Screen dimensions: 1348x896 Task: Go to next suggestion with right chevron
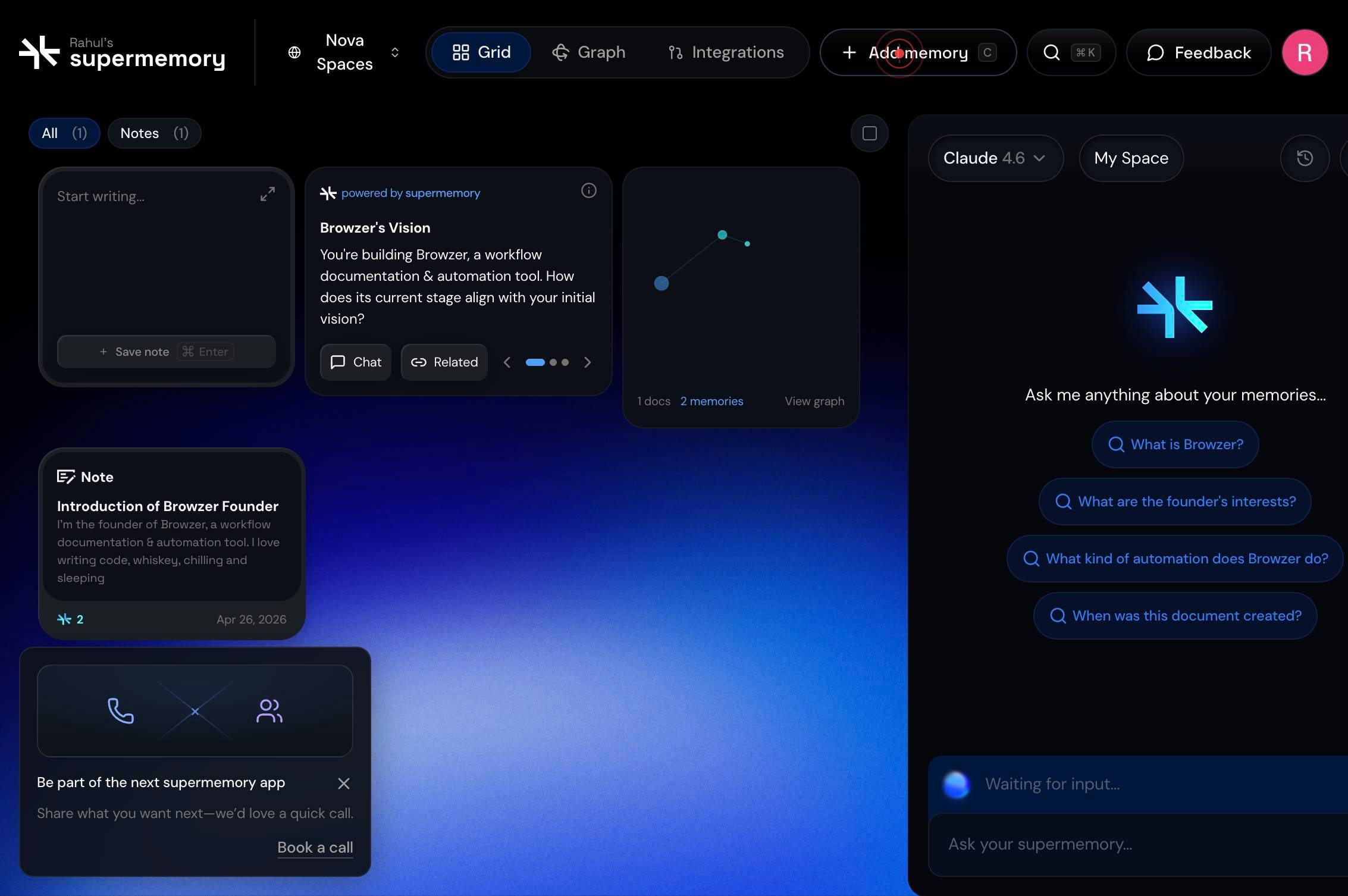(x=588, y=362)
